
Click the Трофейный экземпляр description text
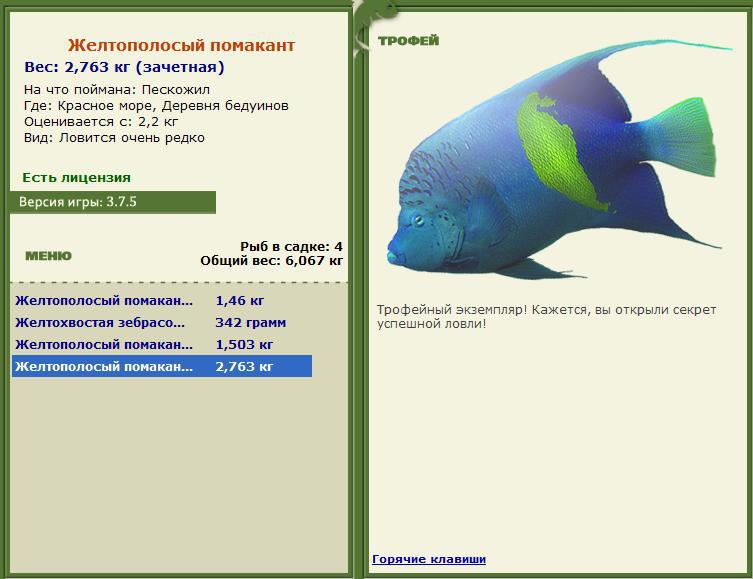click(546, 317)
